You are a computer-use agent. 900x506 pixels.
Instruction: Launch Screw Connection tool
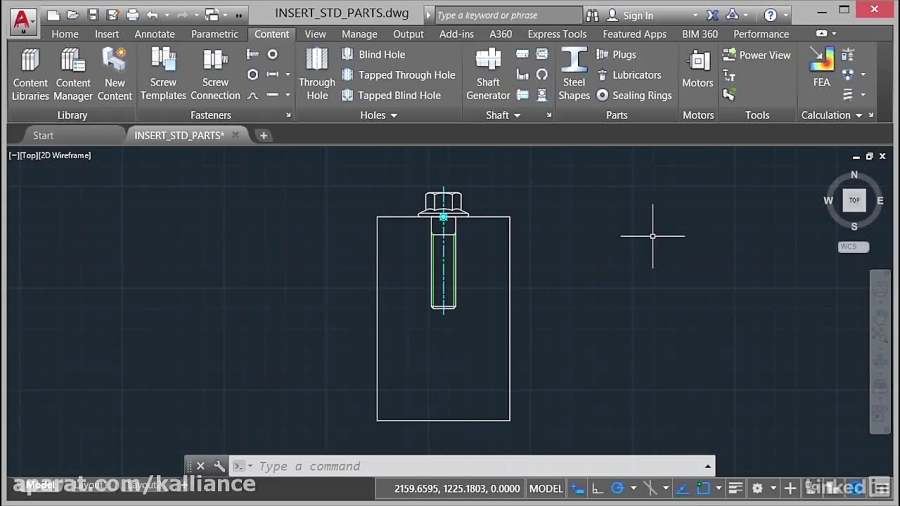(x=215, y=75)
